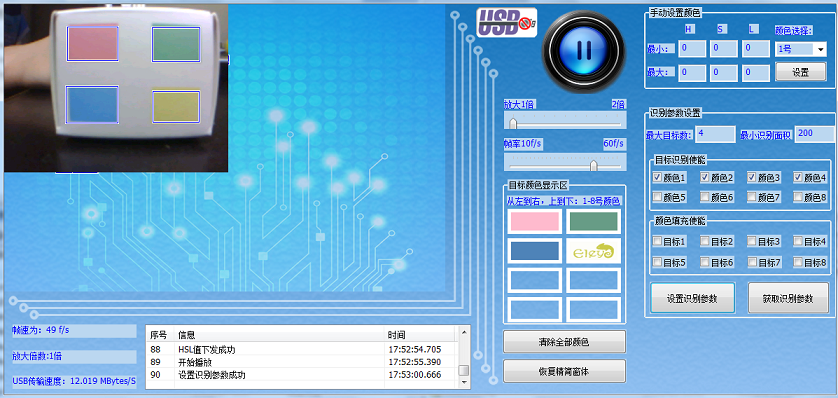Click the 设置识别参数 button
Screen dimensions: 838x398
pos(692,298)
